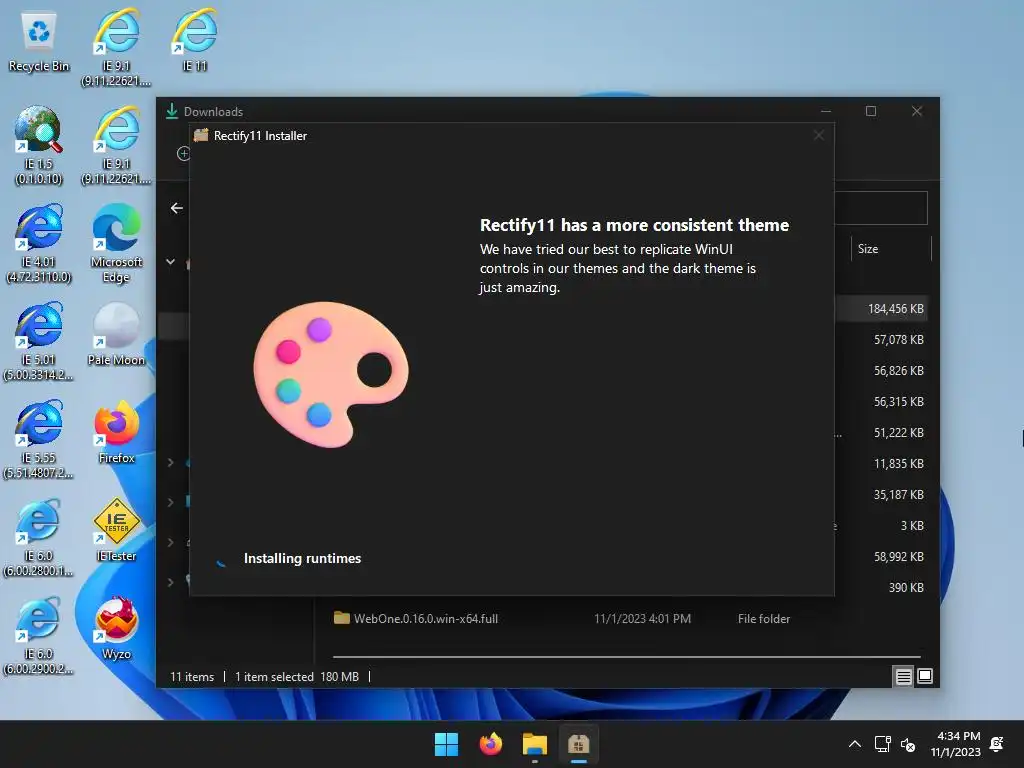This screenshot has height=768, width=1024.
Task: Select the 184,456 KB file row
Action: pos(882,308)
